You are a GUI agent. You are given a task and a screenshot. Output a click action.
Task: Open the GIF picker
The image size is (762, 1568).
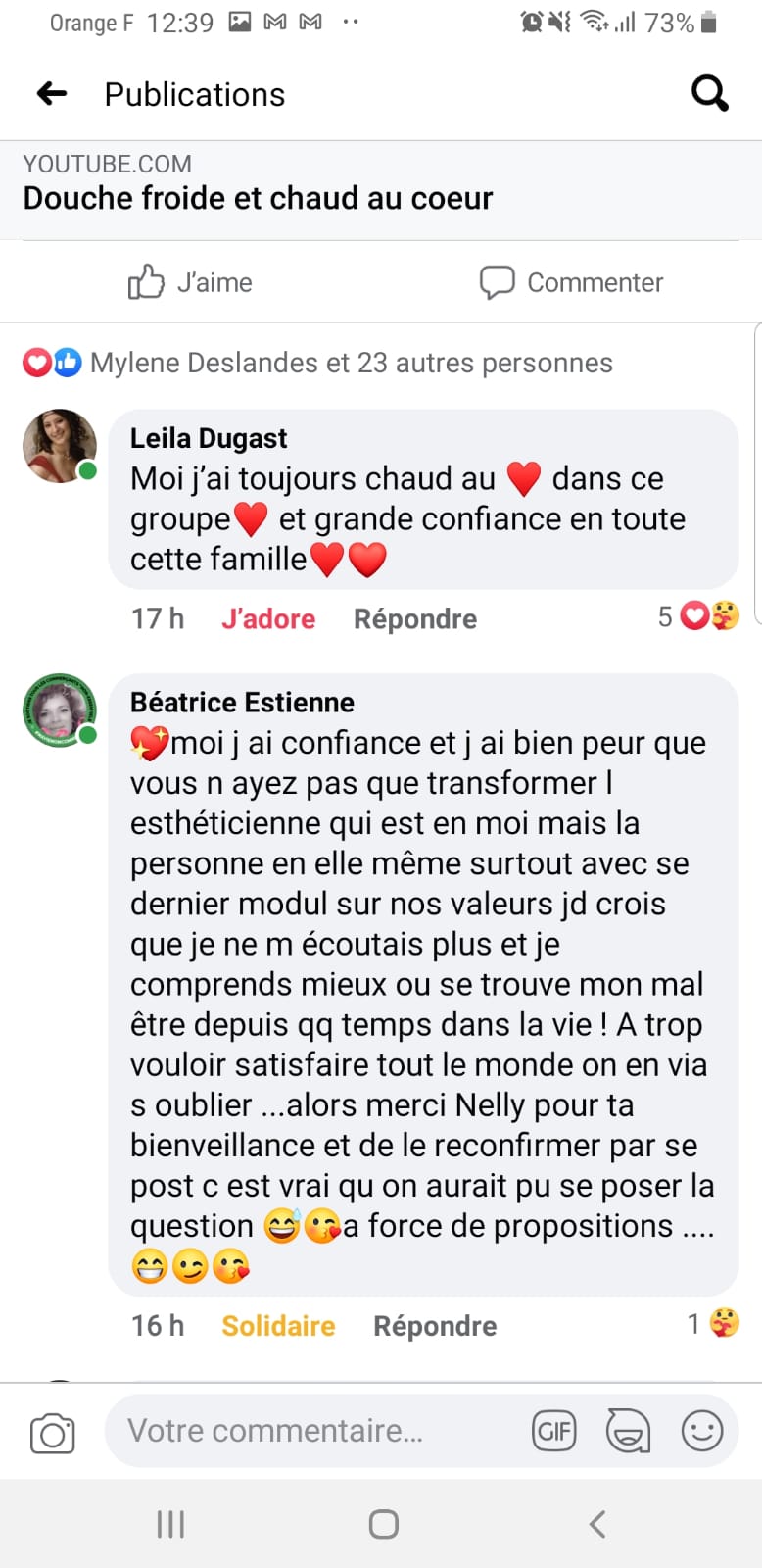pyautogui.click(x=554, y=1432)
